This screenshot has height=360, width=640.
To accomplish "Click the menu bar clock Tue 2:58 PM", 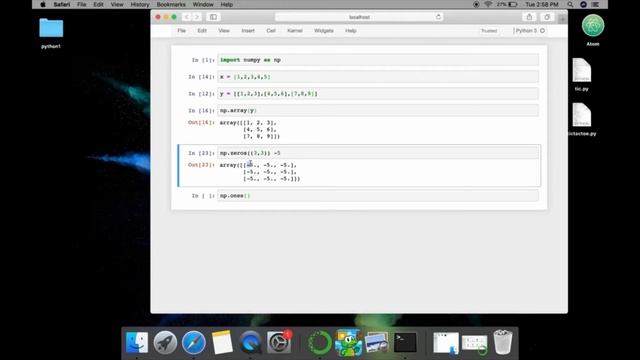I will pos(542,4).
